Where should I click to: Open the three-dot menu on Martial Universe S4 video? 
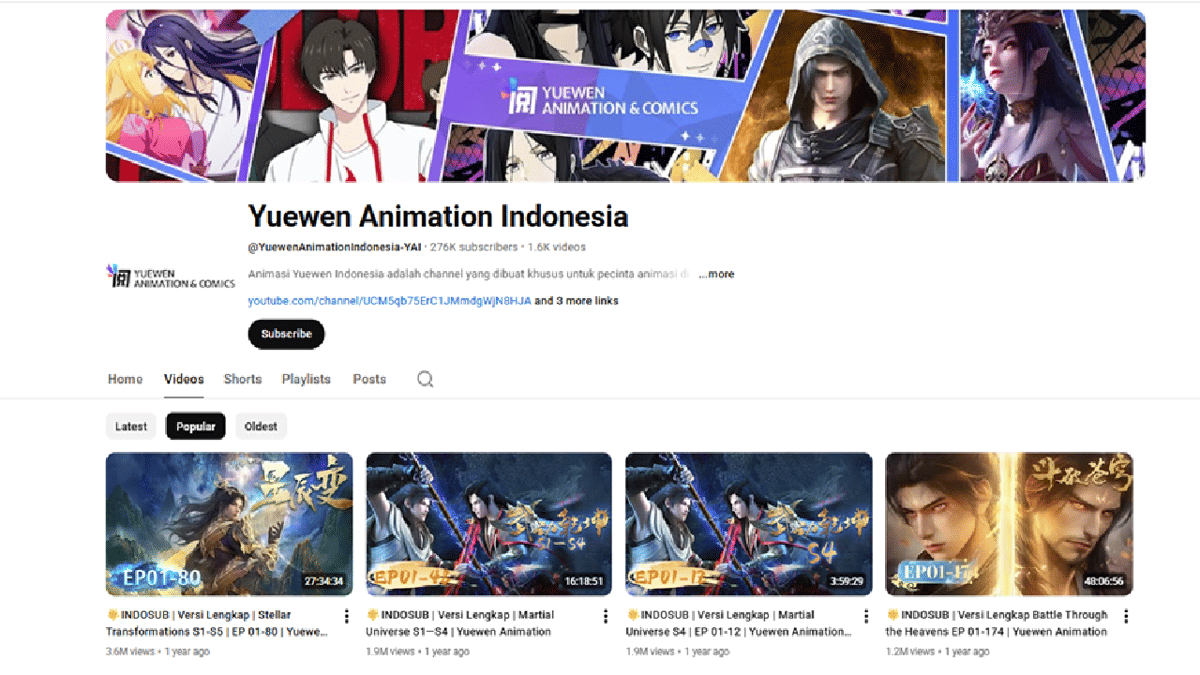[x=866, y=616]
